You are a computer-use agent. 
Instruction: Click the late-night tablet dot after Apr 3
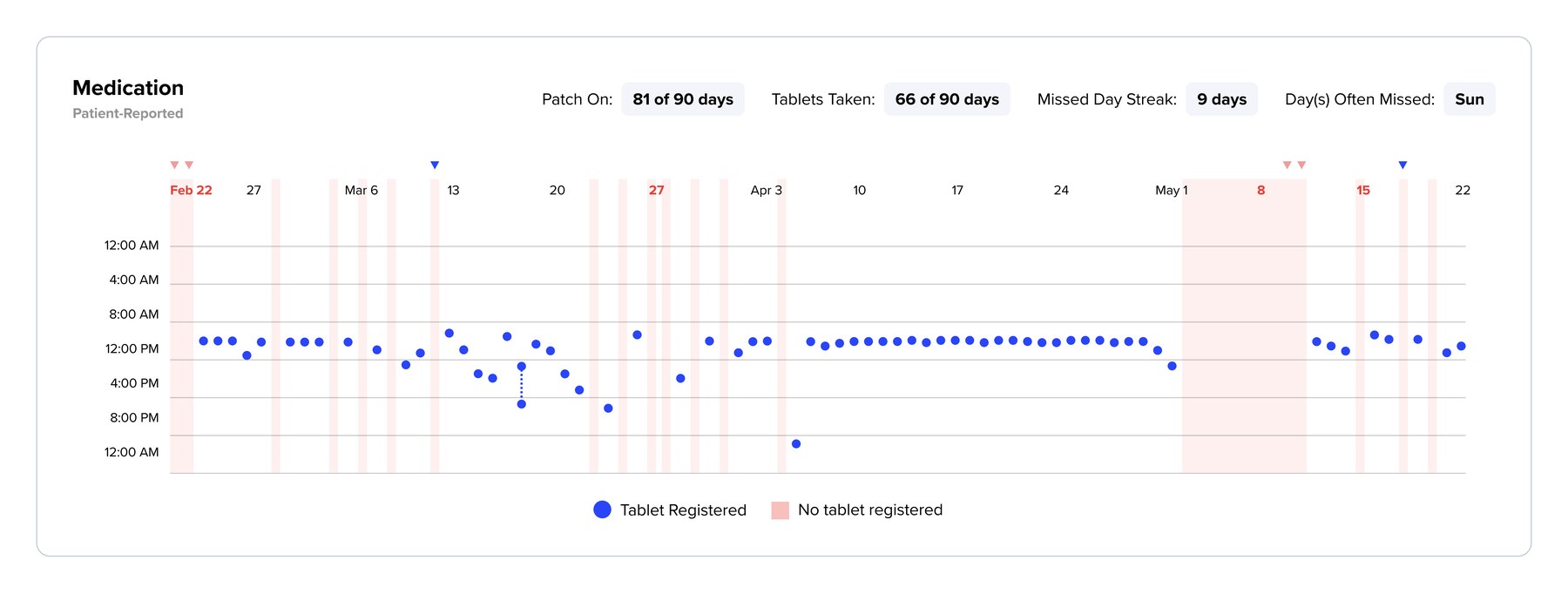(796, 444)
